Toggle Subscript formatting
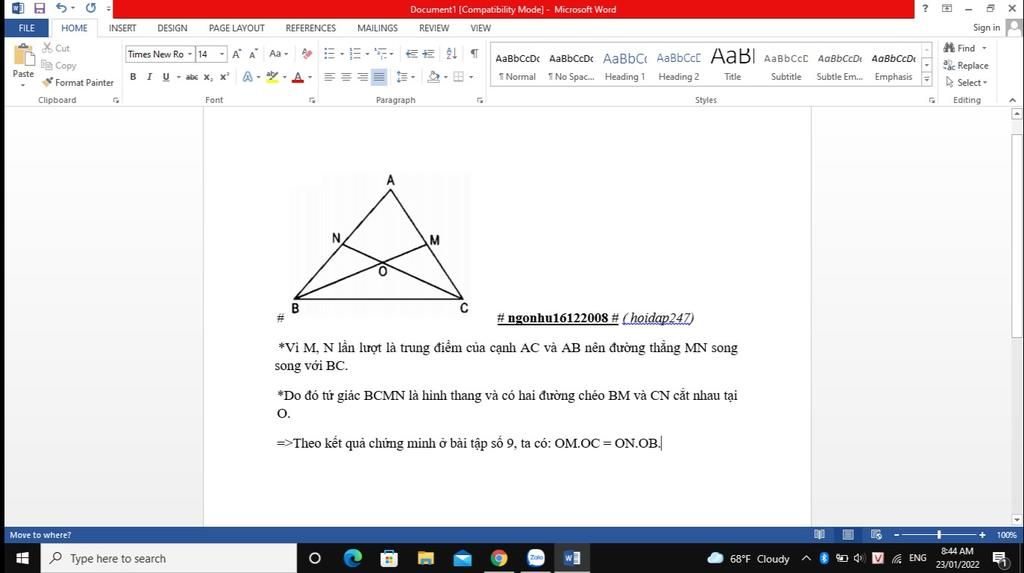The width and height of the screenshot is (1024, 573). point(208,77)
